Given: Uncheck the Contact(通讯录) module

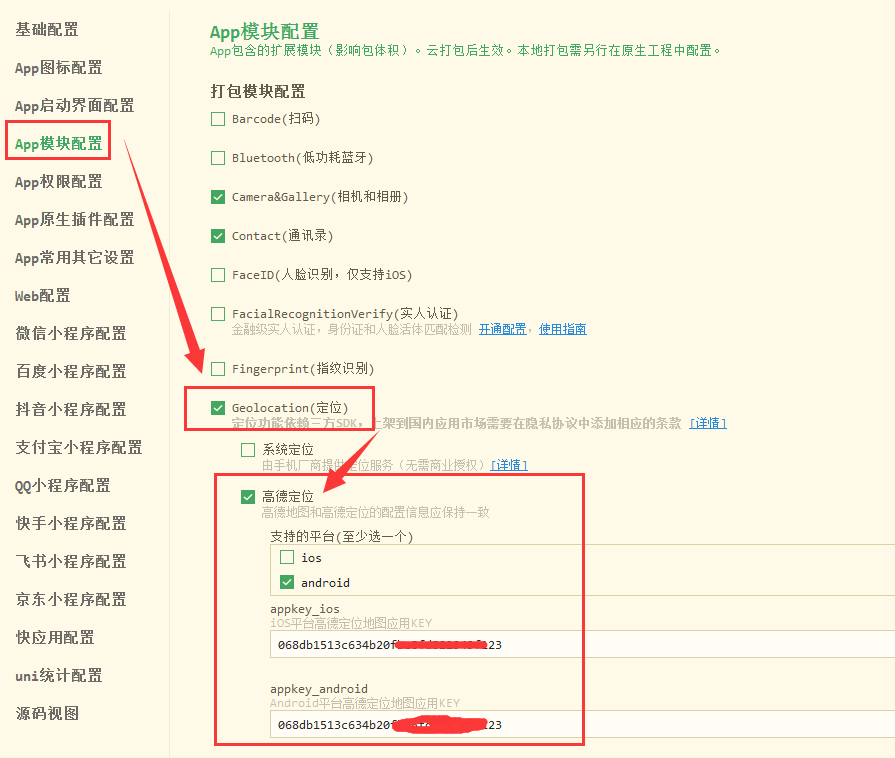Looking at the screenshot, I should (x=218, y=235).
